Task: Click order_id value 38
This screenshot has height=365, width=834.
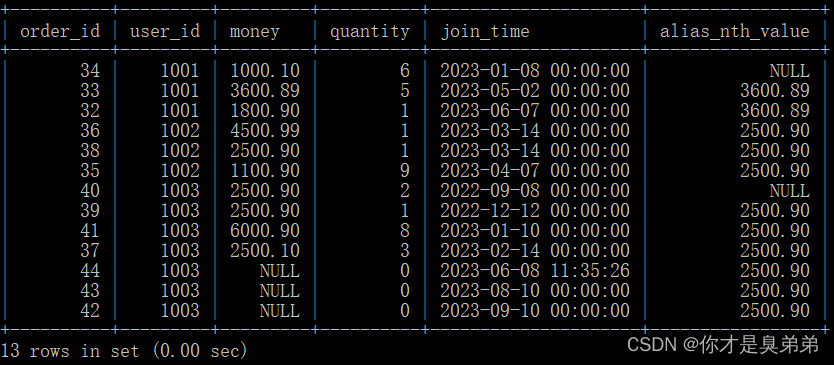Action: tap(90, 151)
